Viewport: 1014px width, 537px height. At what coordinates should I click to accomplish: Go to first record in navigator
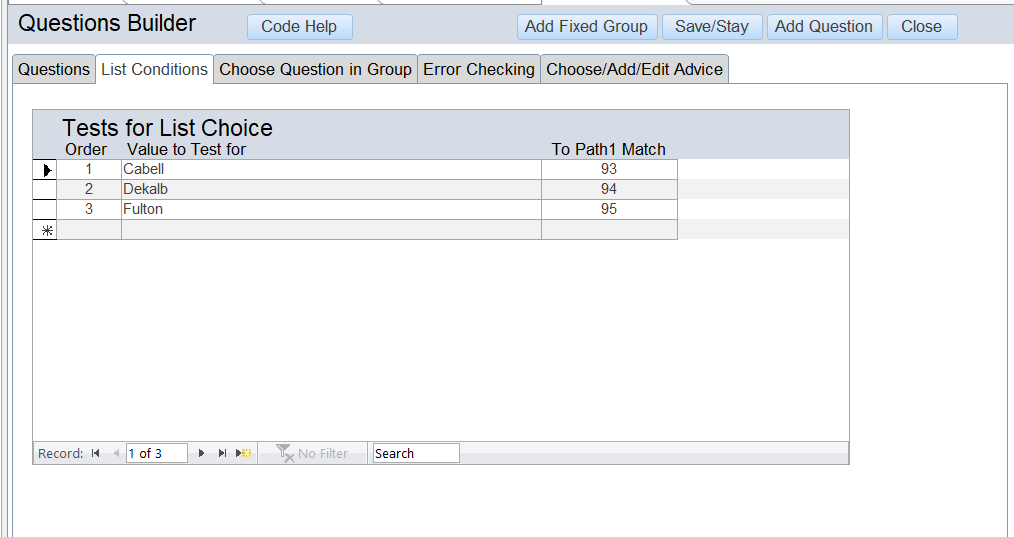96,454
